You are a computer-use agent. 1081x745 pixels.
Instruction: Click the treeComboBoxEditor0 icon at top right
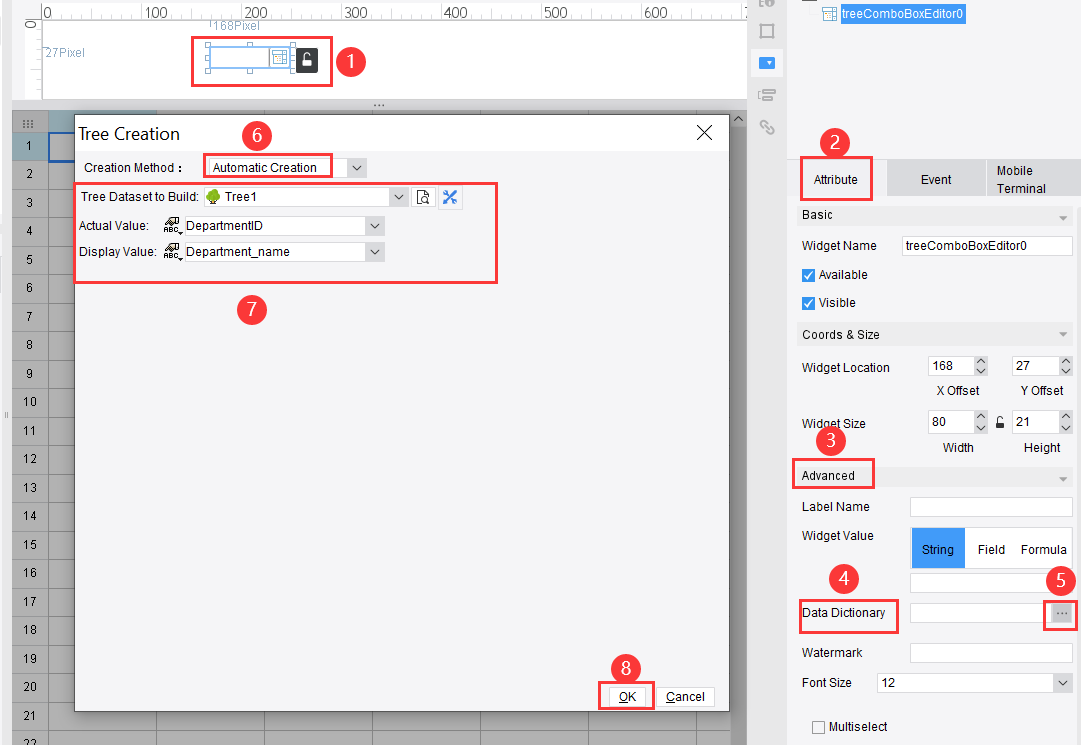pyautogui.click(x=829, y=14)
